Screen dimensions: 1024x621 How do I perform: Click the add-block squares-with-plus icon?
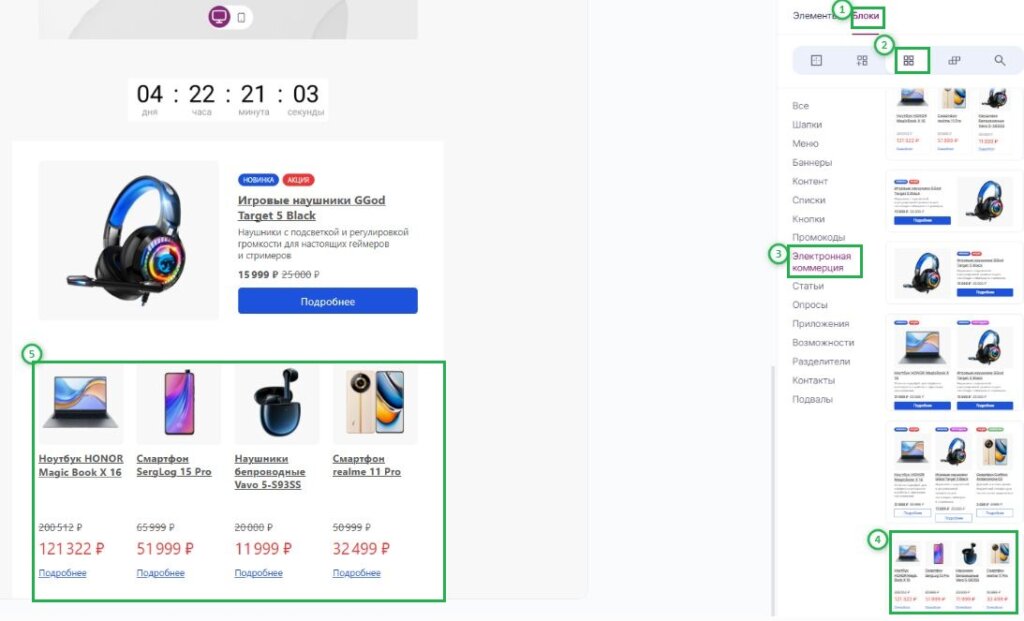coord(862,61)
